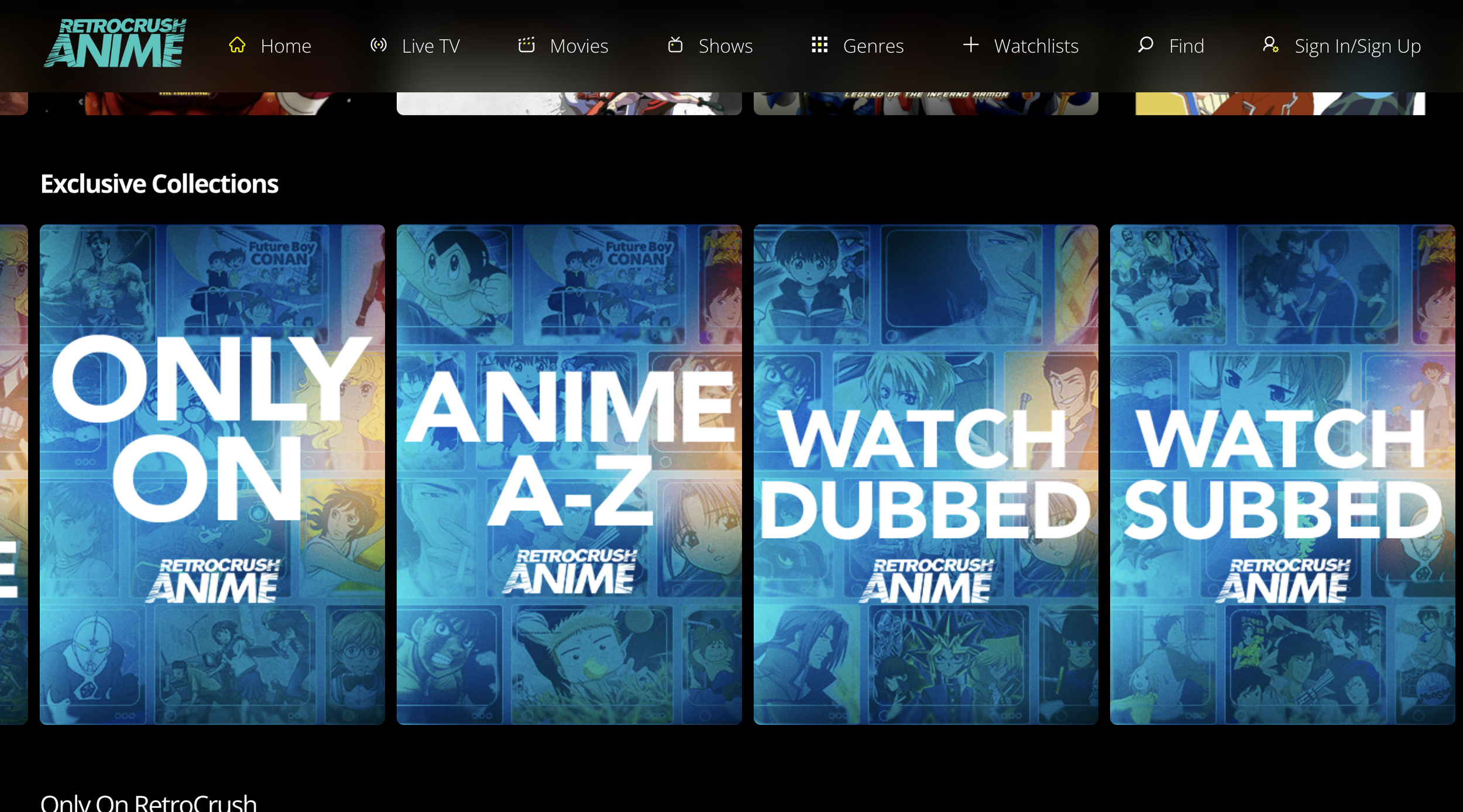This screenshot has height=812, width=1463.
Task: Select the Home house icon
Action: click(237, 44)
